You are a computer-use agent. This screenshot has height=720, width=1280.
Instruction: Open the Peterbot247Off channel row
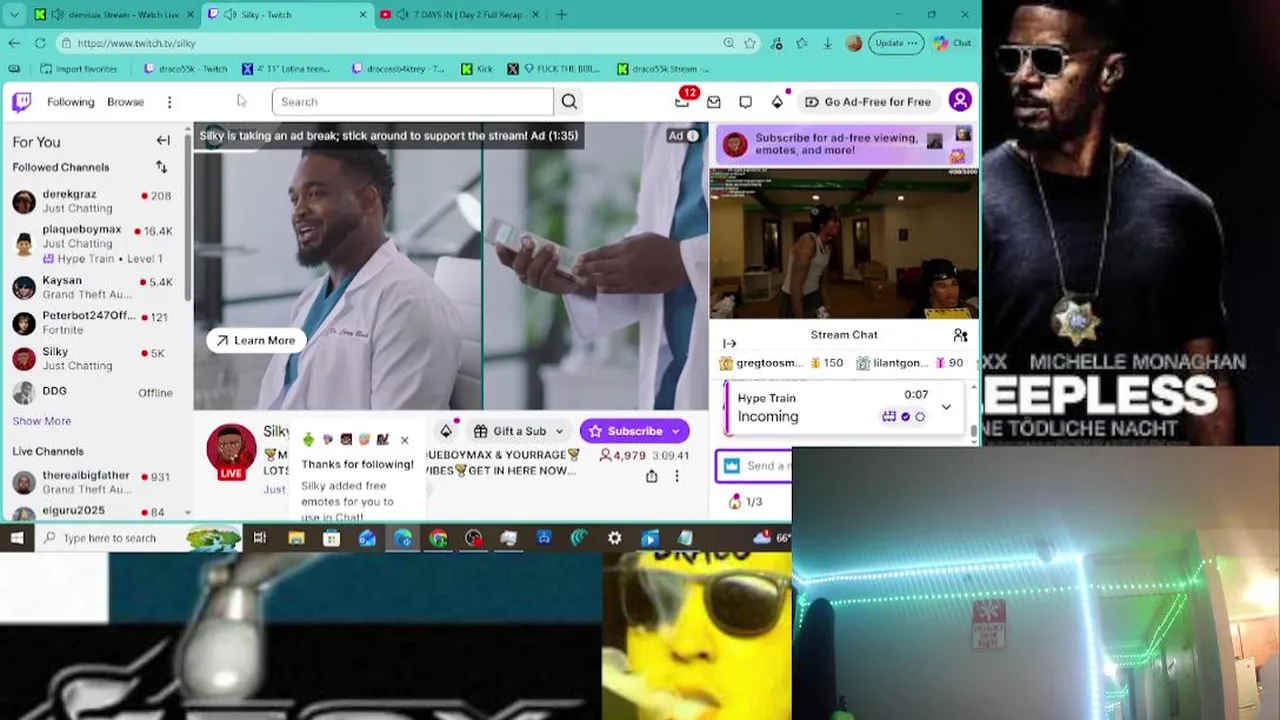coord(92,323)
